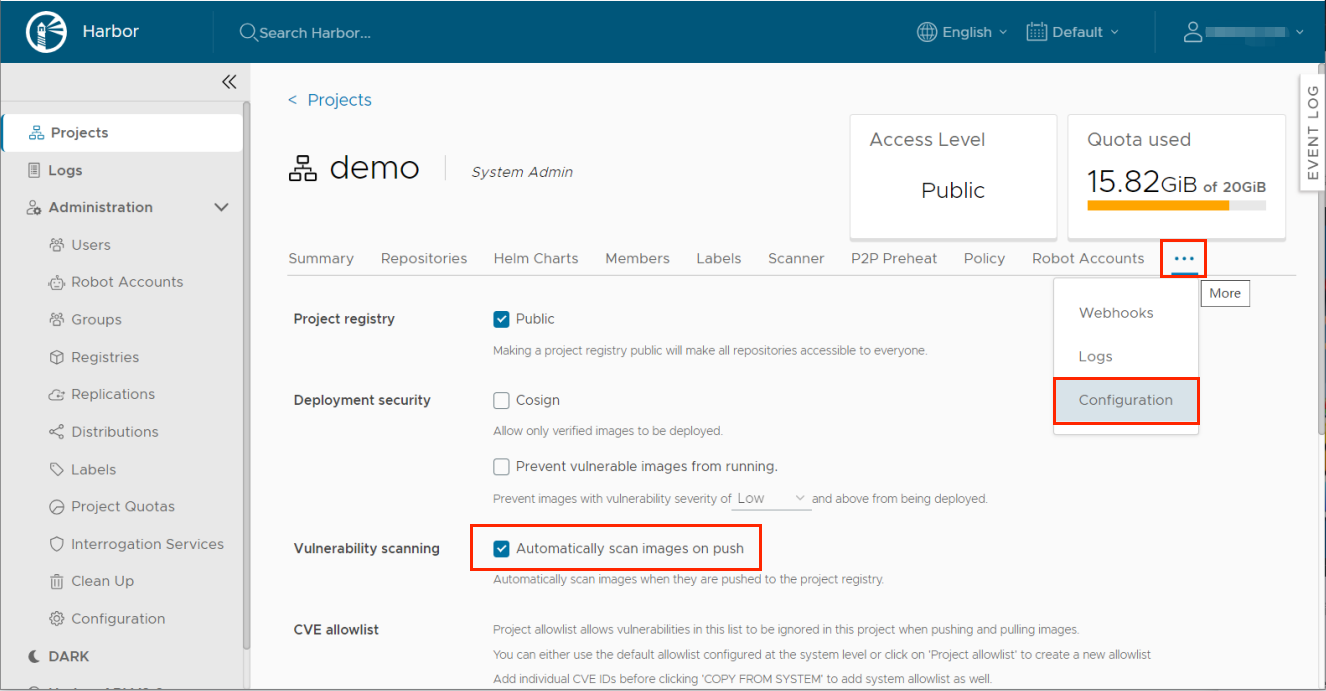Collapse the Administration section chevron
The image size is (1326, 691).
coord(222,207)
